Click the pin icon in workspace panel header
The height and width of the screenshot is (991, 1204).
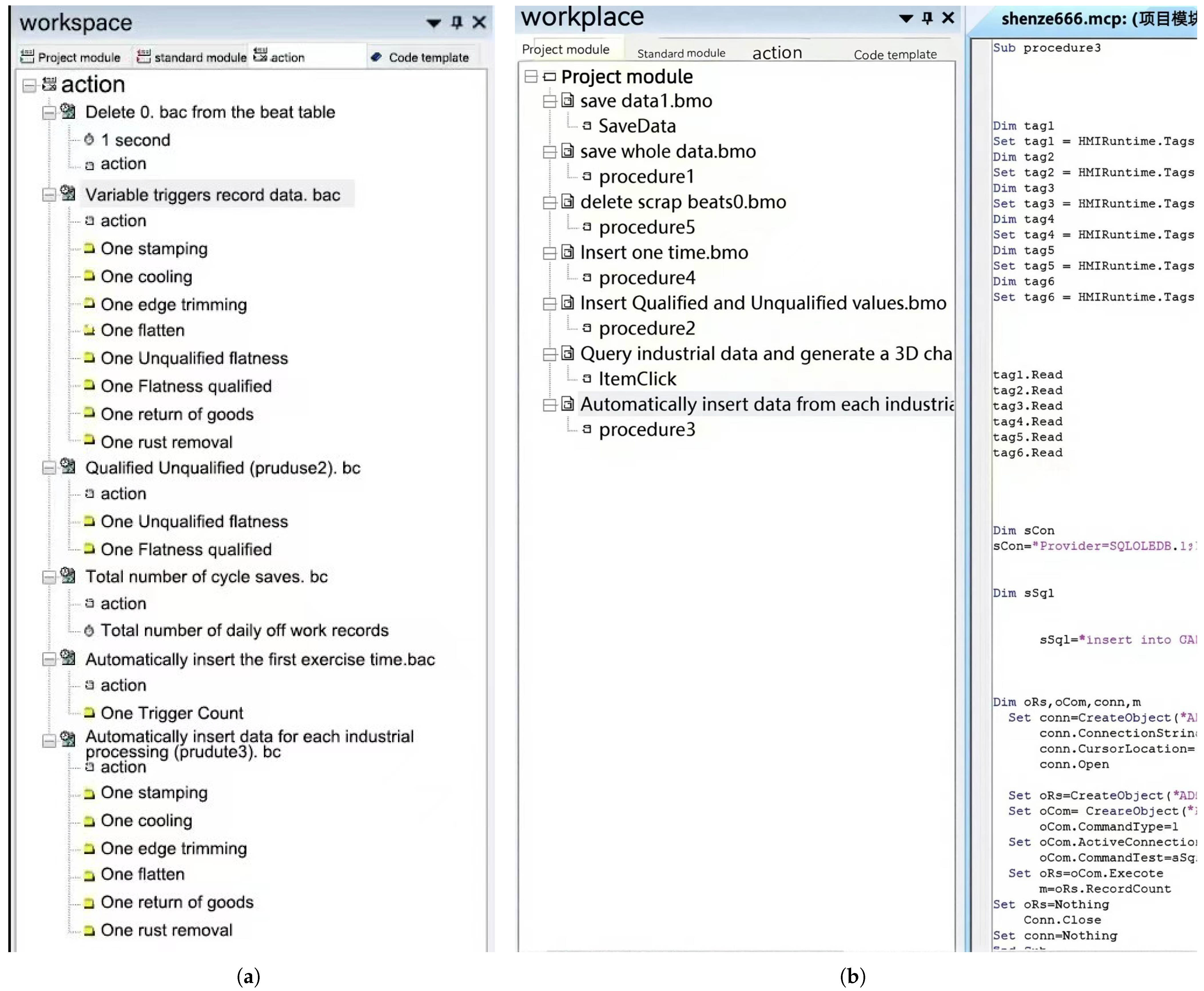point(457,22)
